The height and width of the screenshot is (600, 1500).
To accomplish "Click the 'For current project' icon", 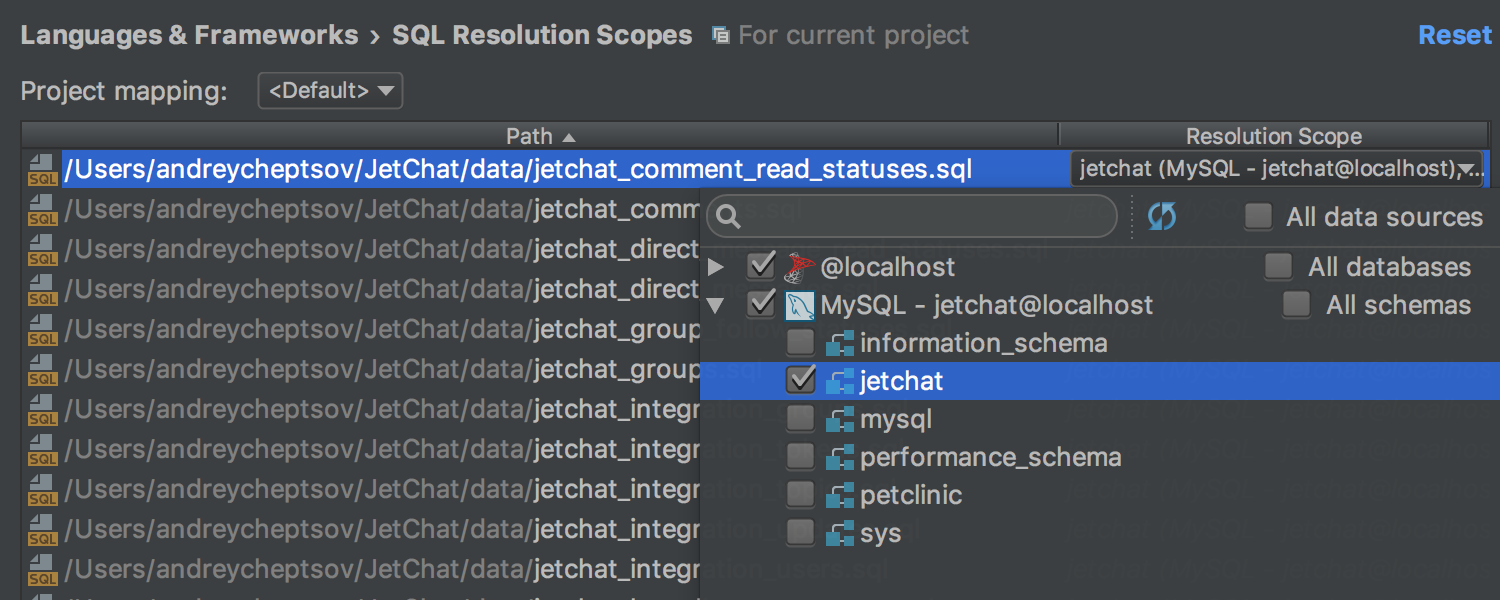I will pyautogui.click(x=720, y=35).
